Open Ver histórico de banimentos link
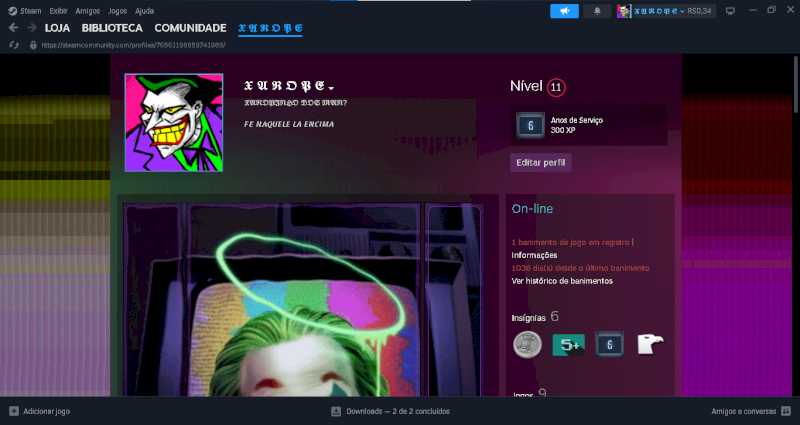The height and width of the screenshot is (425, 800). (x=562, y=281)
